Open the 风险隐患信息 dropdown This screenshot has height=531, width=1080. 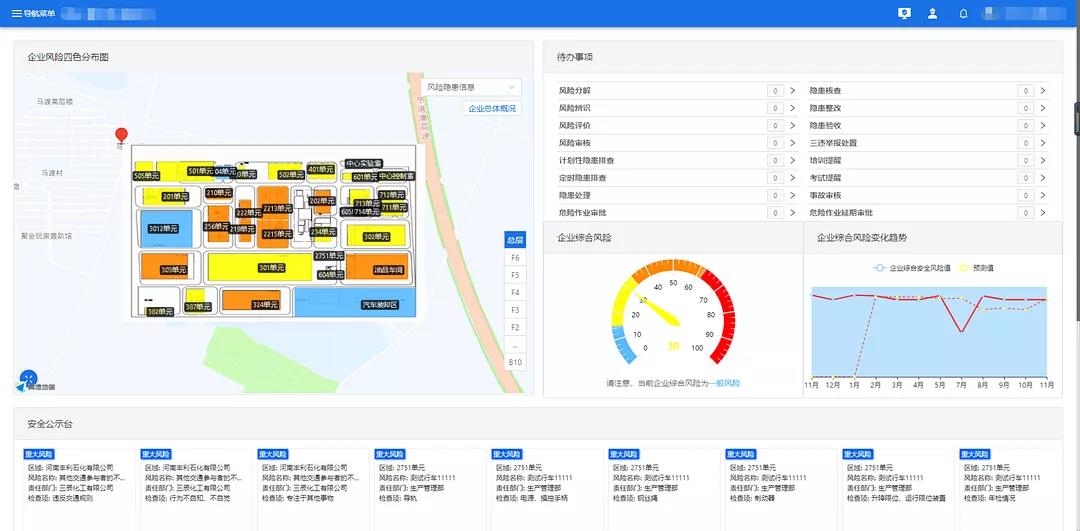471,87
